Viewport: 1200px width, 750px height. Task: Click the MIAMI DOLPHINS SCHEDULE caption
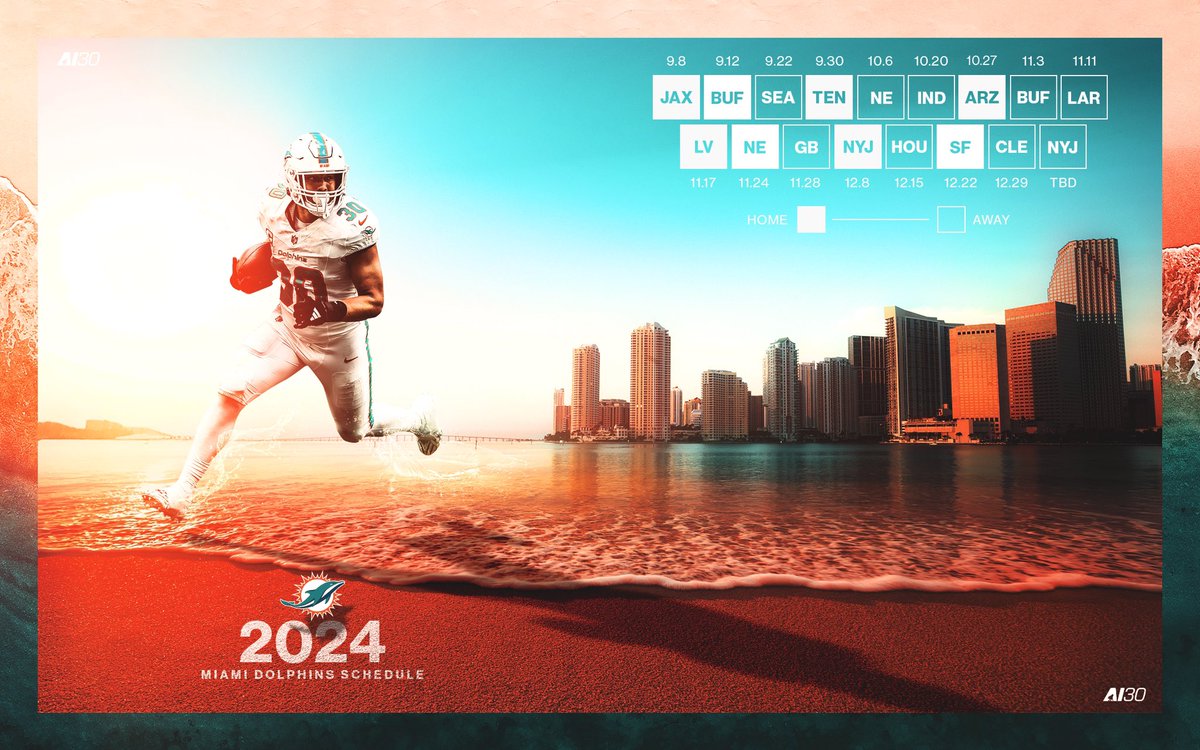(312, 675)
